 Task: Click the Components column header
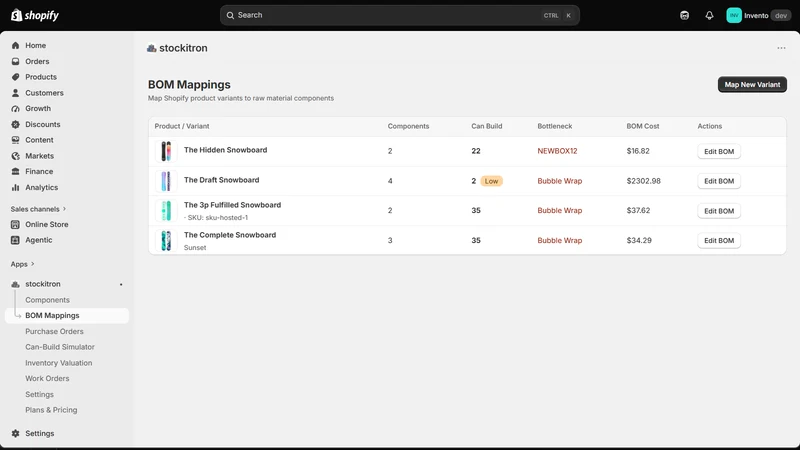(x=408, y=126)
